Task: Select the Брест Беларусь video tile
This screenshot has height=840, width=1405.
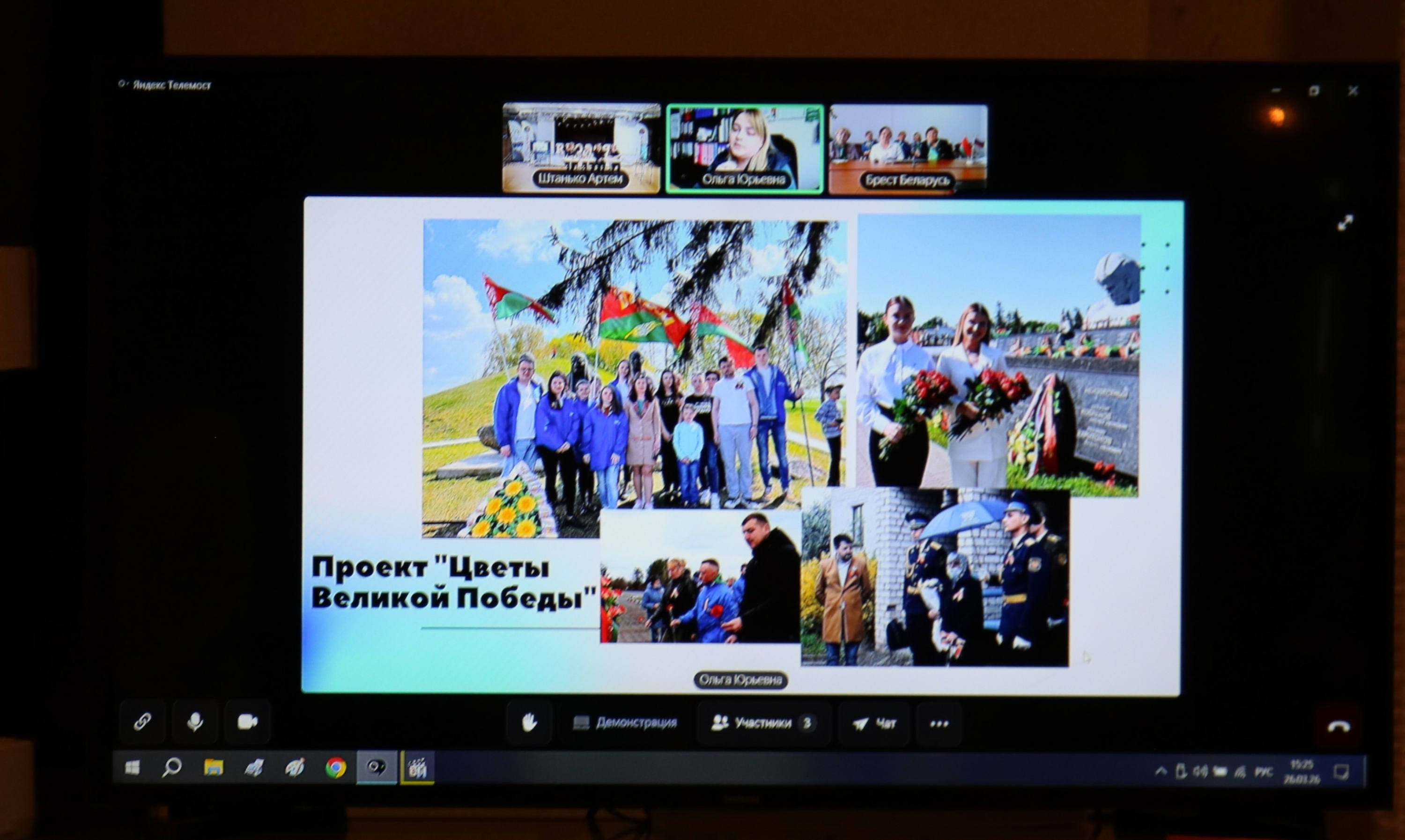Action: point(908,149)
